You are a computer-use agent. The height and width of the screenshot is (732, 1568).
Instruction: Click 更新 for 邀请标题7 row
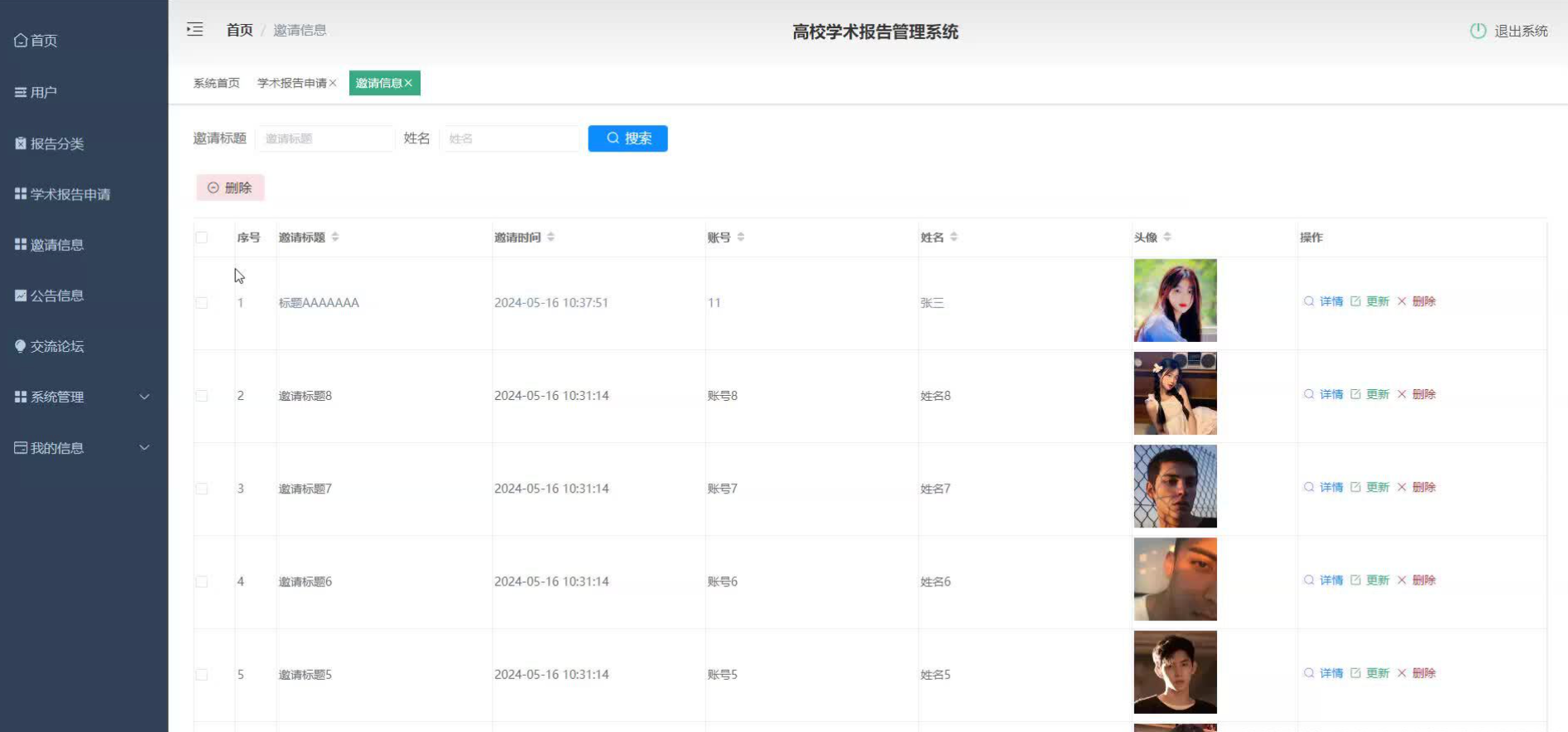(x=1370, y=487)
